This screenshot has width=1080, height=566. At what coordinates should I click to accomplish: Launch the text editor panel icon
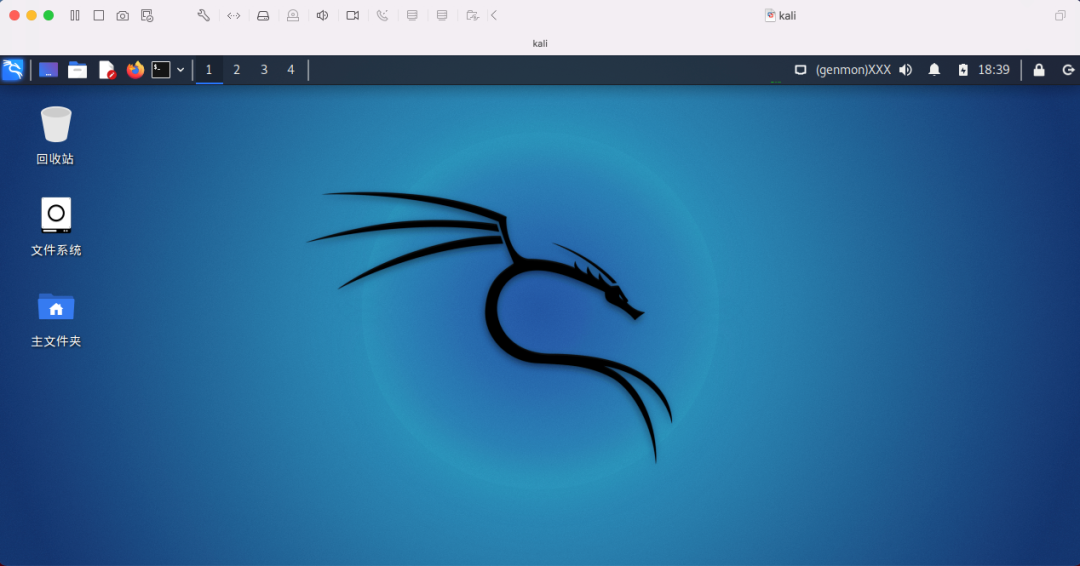point(107,70)
